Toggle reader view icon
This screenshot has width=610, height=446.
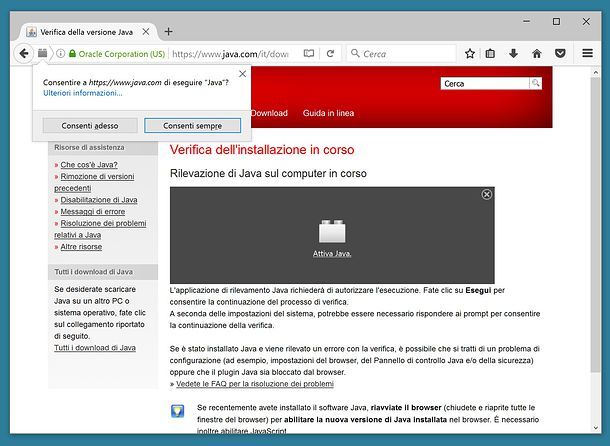(309, 53)
